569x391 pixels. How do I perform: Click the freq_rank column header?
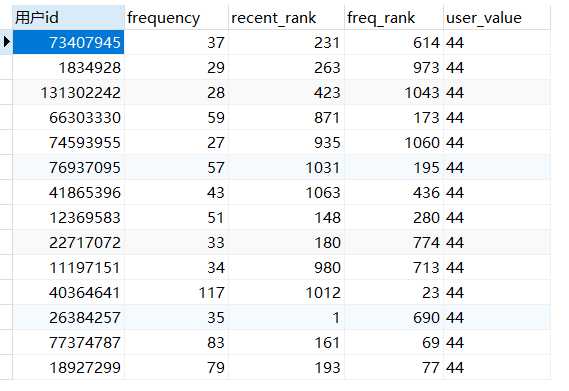[x=394, y=17]
